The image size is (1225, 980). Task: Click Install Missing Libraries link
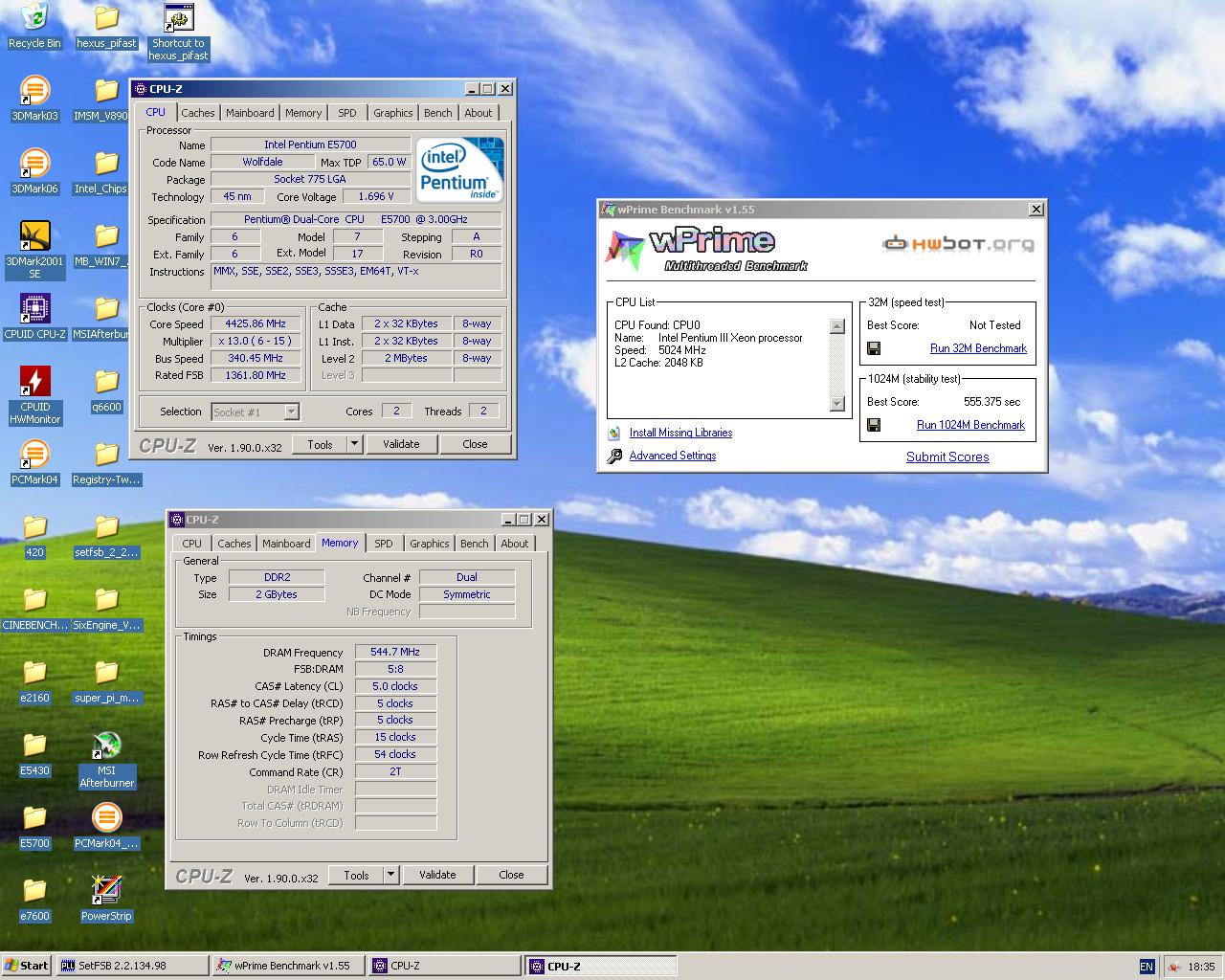(680, 433)
